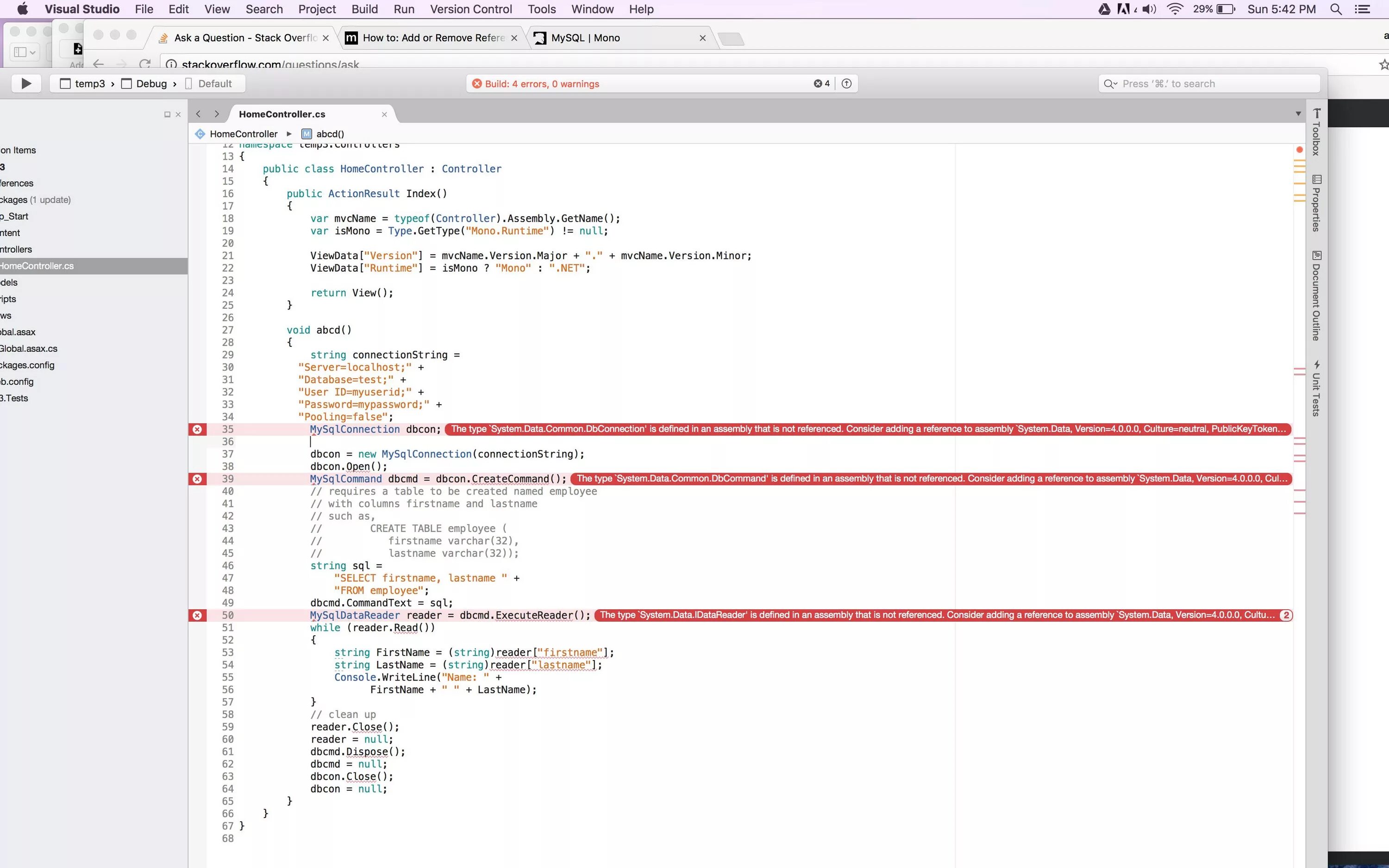Close the HomeController.cs editor tab
The width and height of the screenshot is (1389, 868).
384,114
